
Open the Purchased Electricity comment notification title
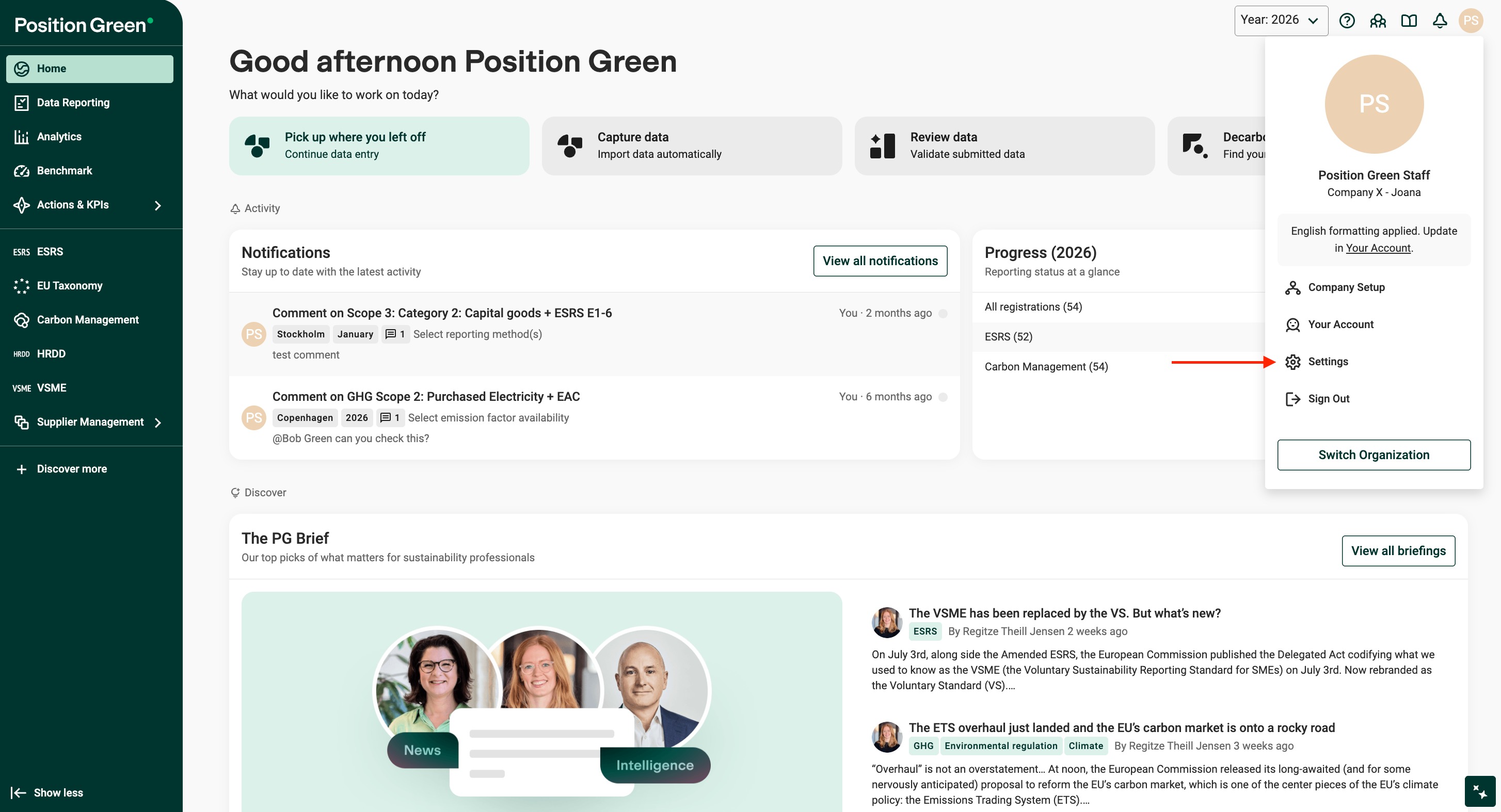(426, 397)
